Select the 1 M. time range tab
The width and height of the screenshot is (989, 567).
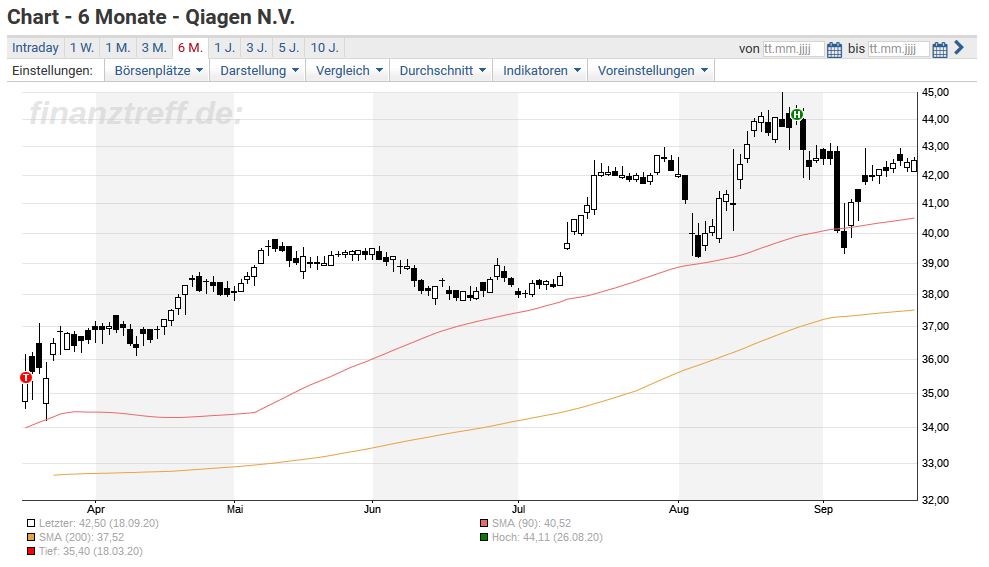point(118,48)
